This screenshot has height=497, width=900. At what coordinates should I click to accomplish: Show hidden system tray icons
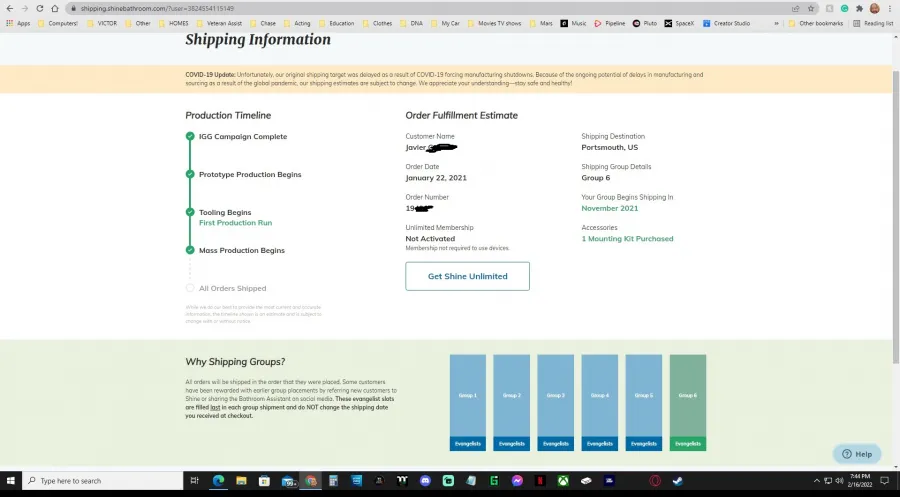pyautogui.click(x=816, y=481)
